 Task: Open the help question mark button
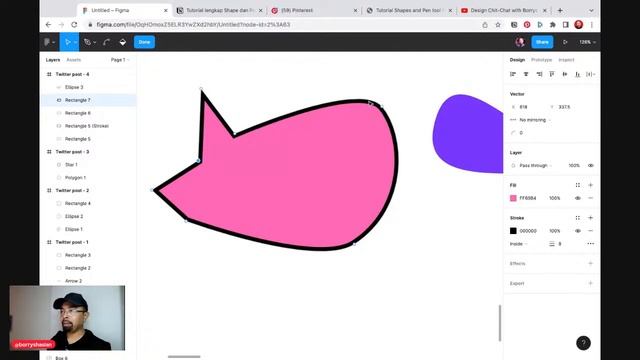click(583, 343)
